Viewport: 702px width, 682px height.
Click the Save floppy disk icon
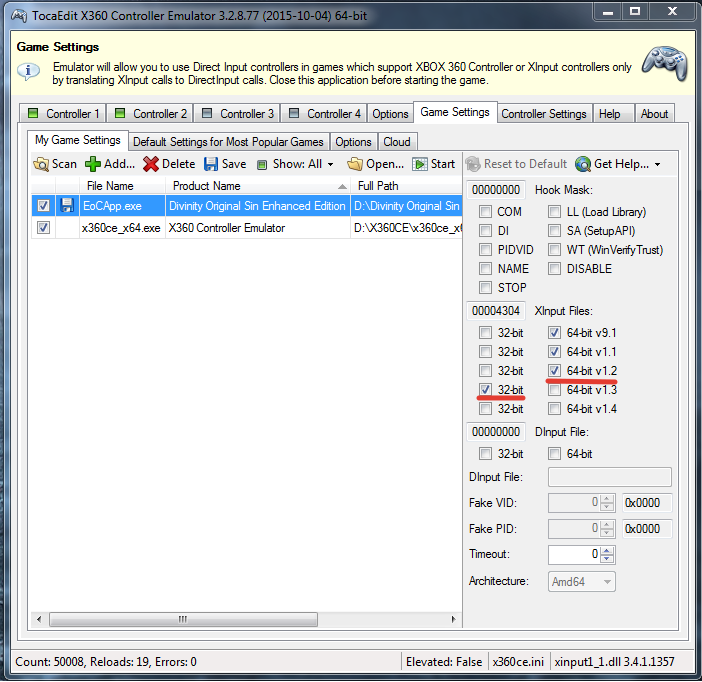coord(210,164)
